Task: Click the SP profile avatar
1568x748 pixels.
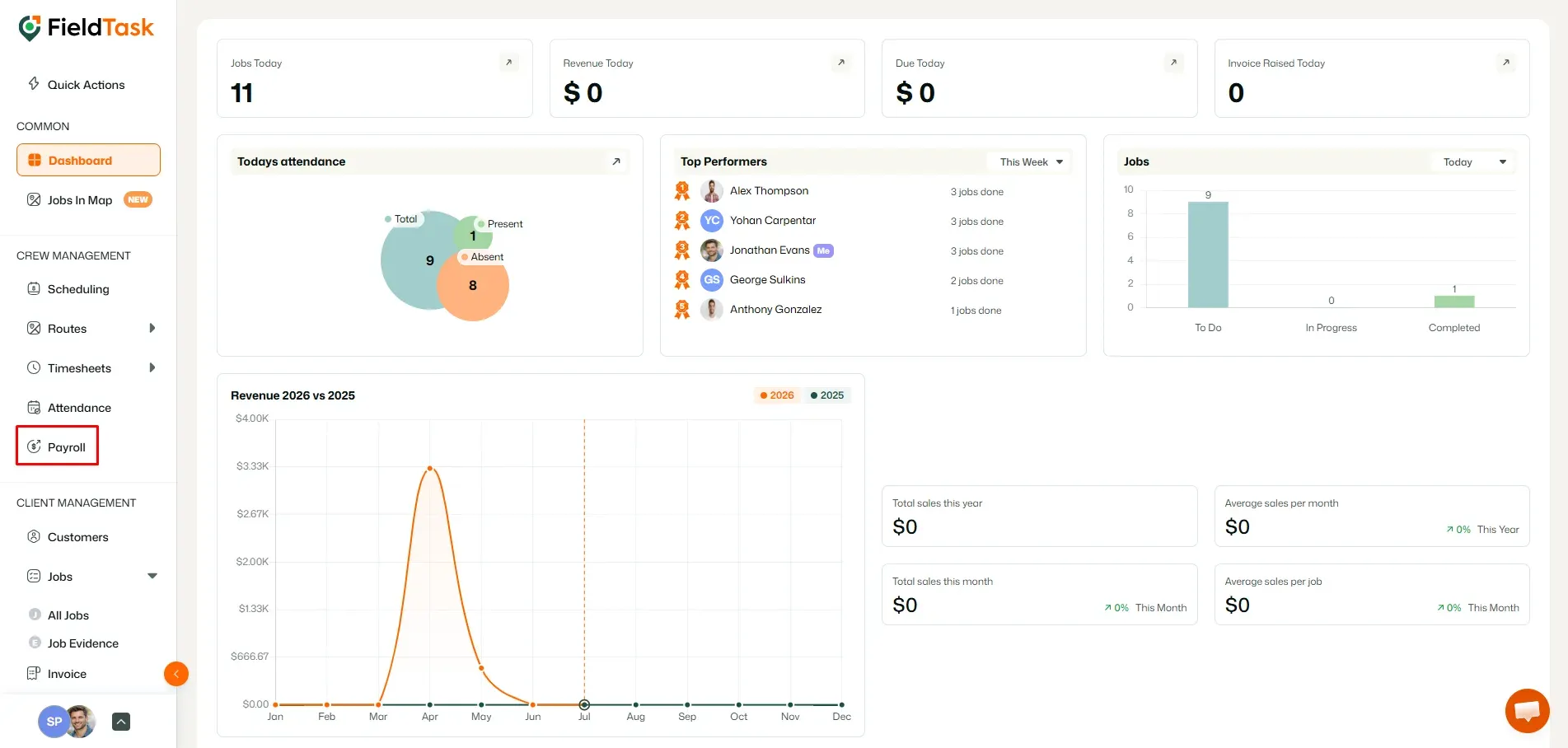Action: (53, 722)
